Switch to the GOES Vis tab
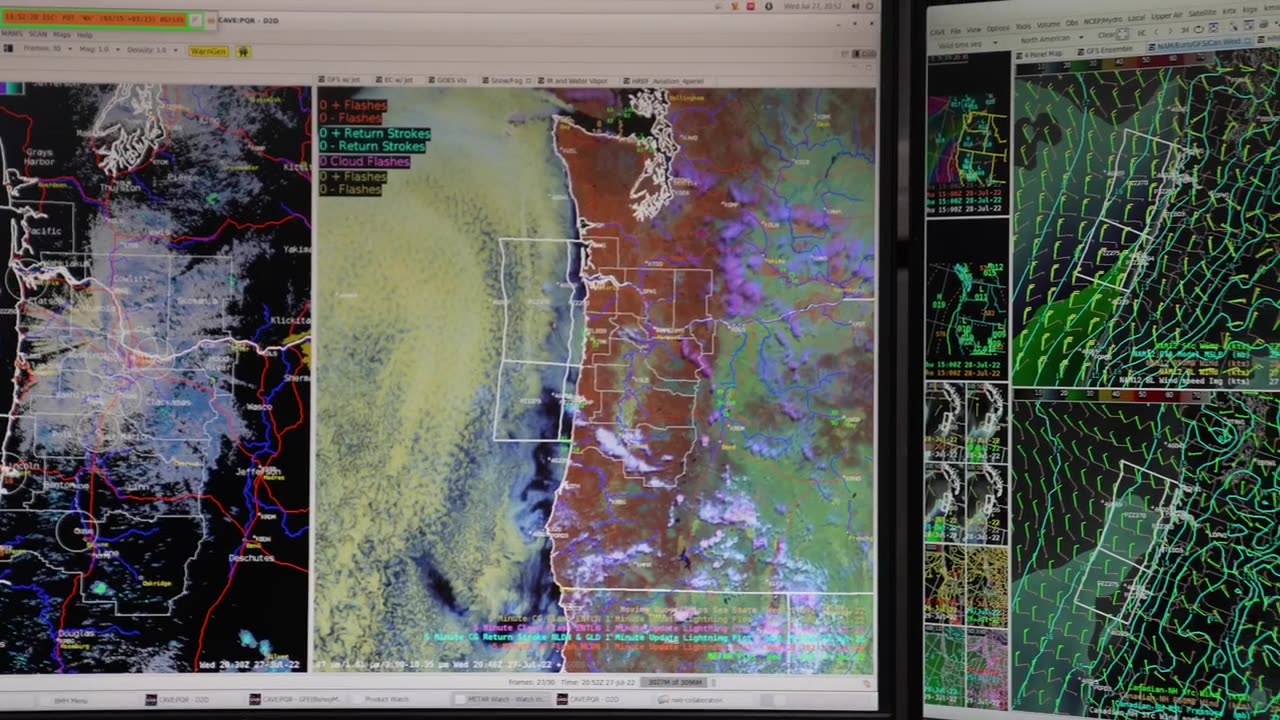 tap(449, 80)
